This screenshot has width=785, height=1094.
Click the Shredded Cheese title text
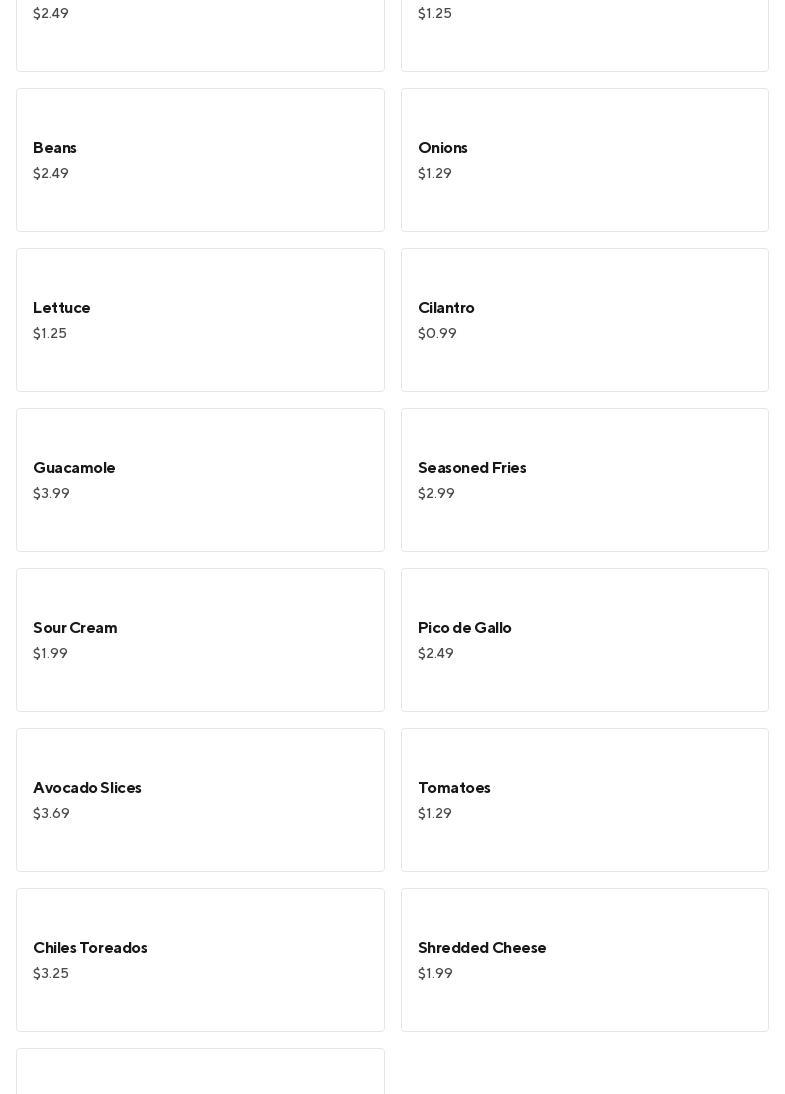point(482,948)
